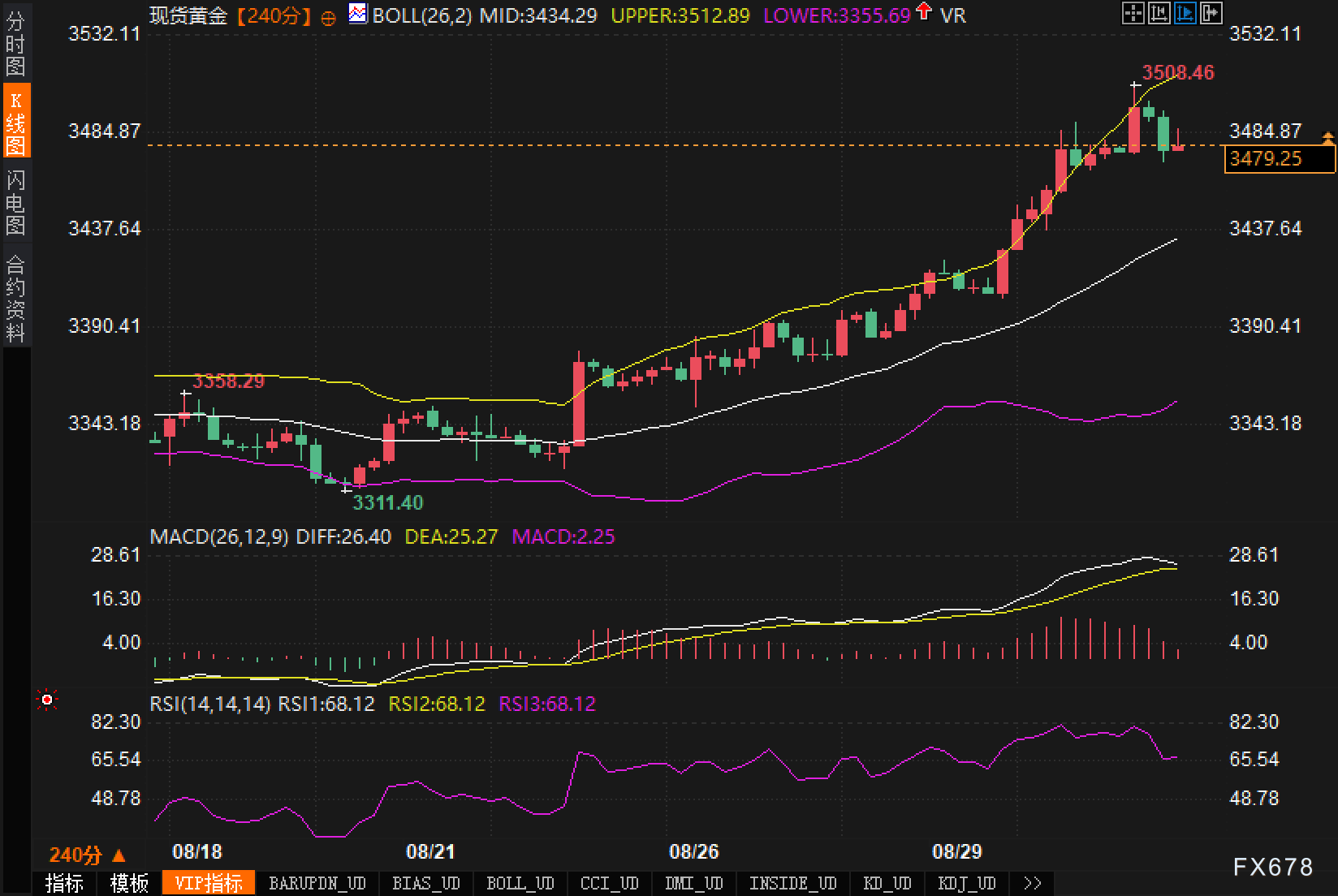Expand more indicators with the >> arrow
The image size is (1338, 896).
tap(1032, 883)
